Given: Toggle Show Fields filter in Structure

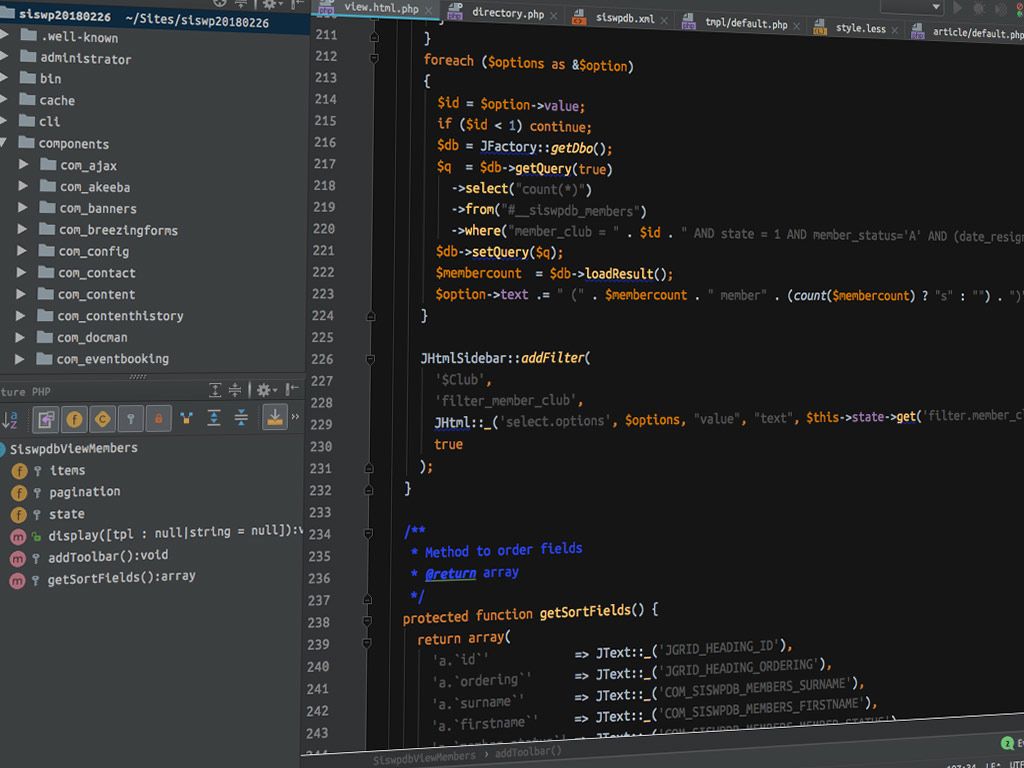Looking at the screenshot, I should [x=74, y=419].
